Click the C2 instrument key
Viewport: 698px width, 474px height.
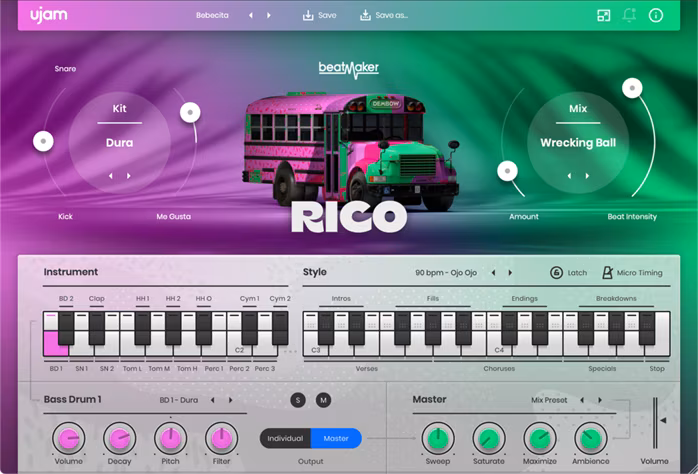[239, 350]
